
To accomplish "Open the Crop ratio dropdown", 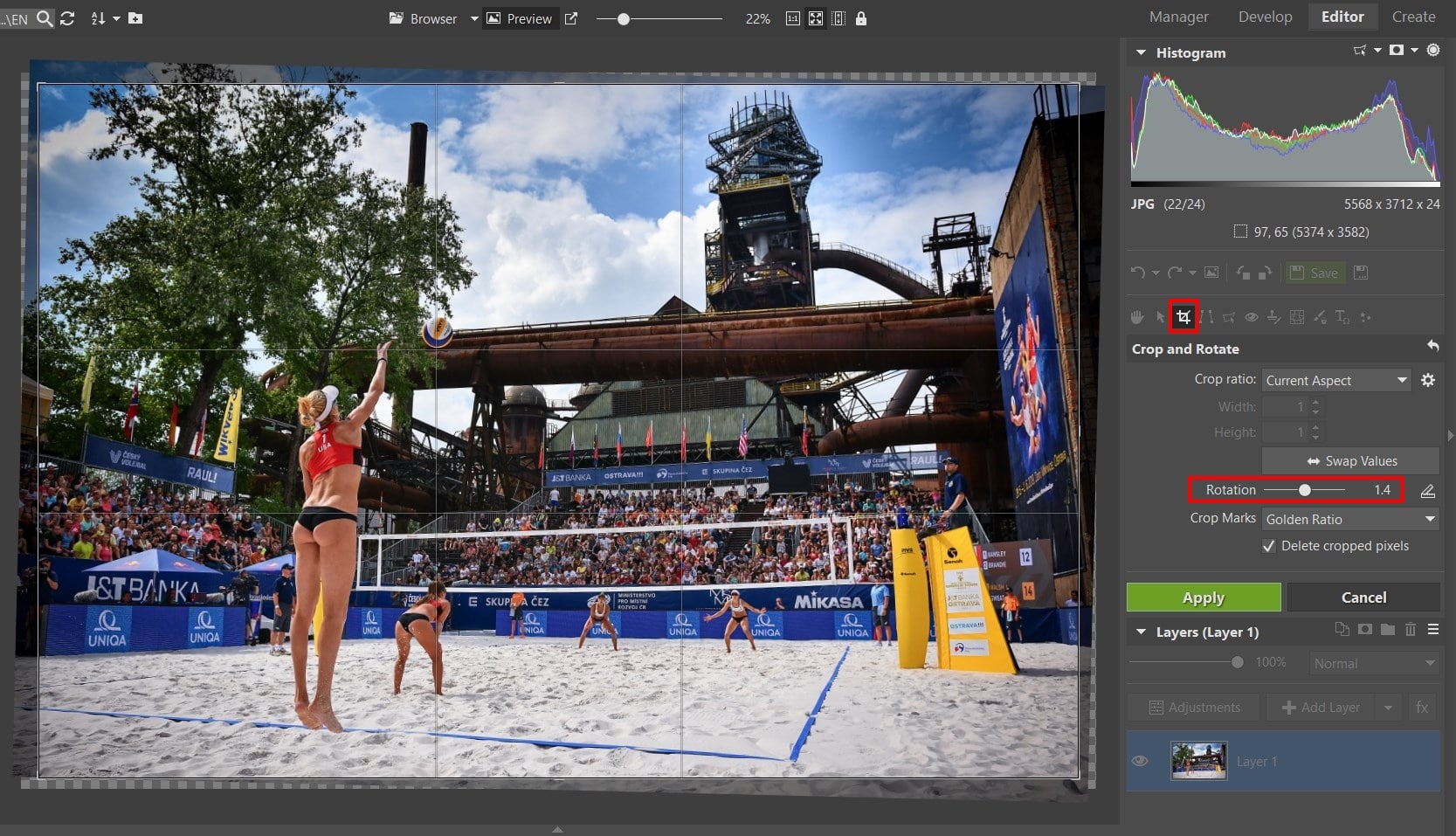I will pyautogui.click(x=1336, y=380).
